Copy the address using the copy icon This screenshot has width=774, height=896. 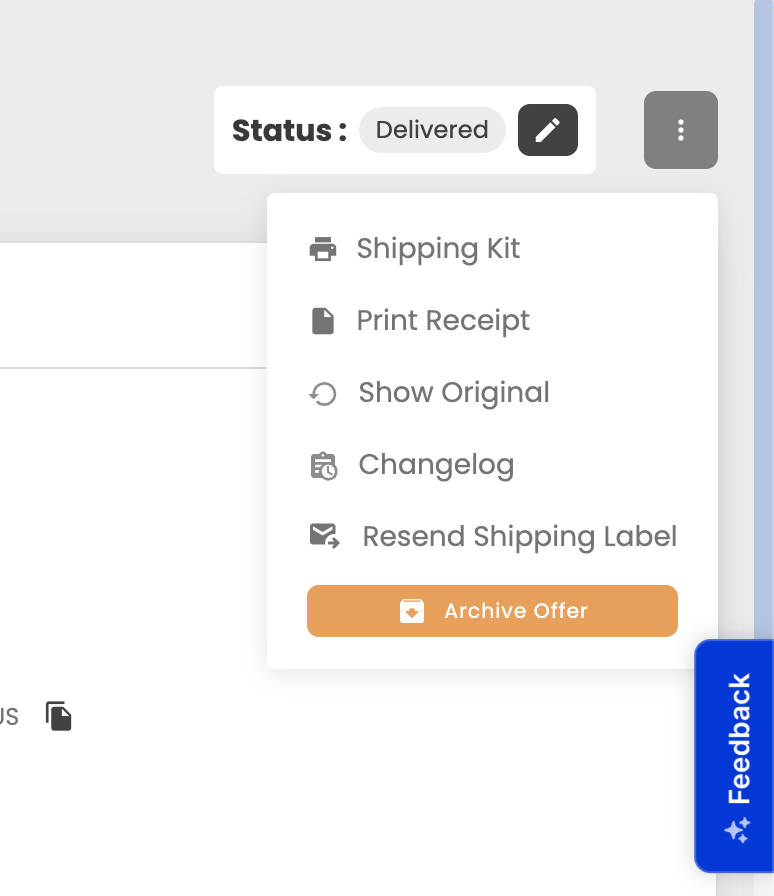pyautogui.click(x=59, y=715)
